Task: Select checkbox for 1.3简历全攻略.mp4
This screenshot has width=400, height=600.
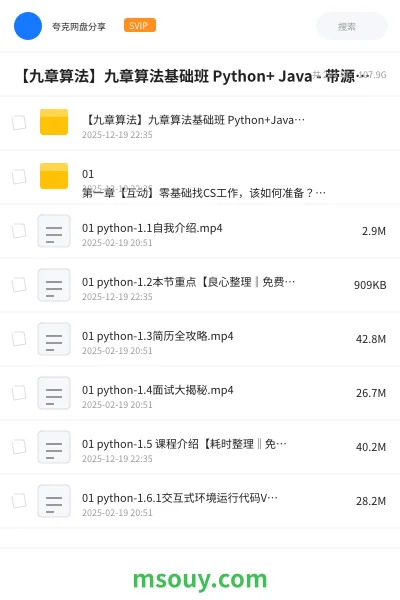Action: [19, 339]
